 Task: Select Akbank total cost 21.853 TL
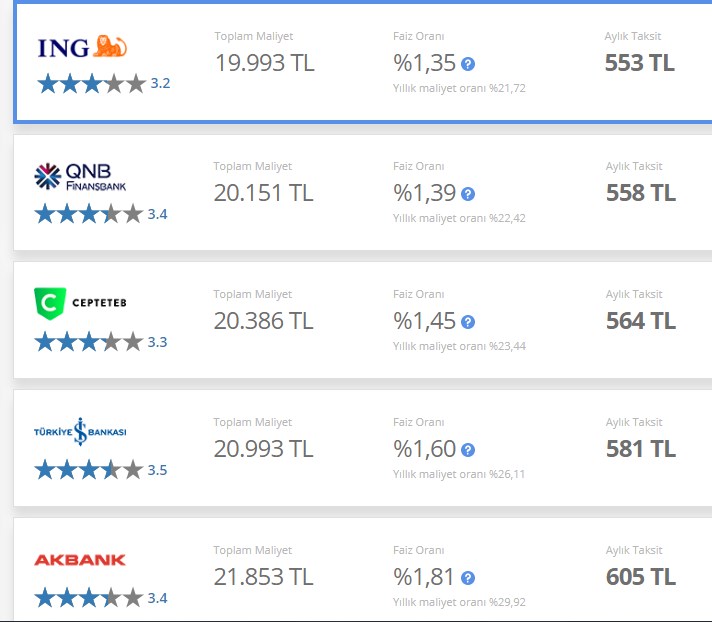click(x=264, y=577)
